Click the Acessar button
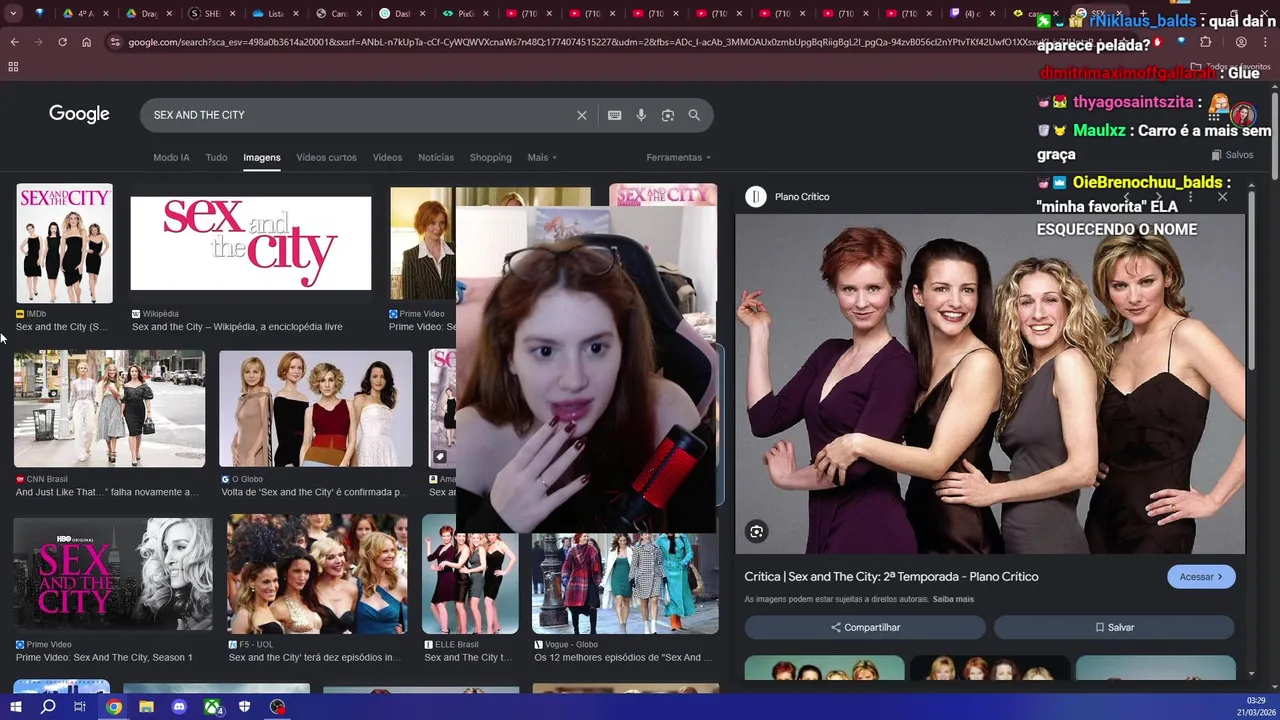 point(1201,577)
